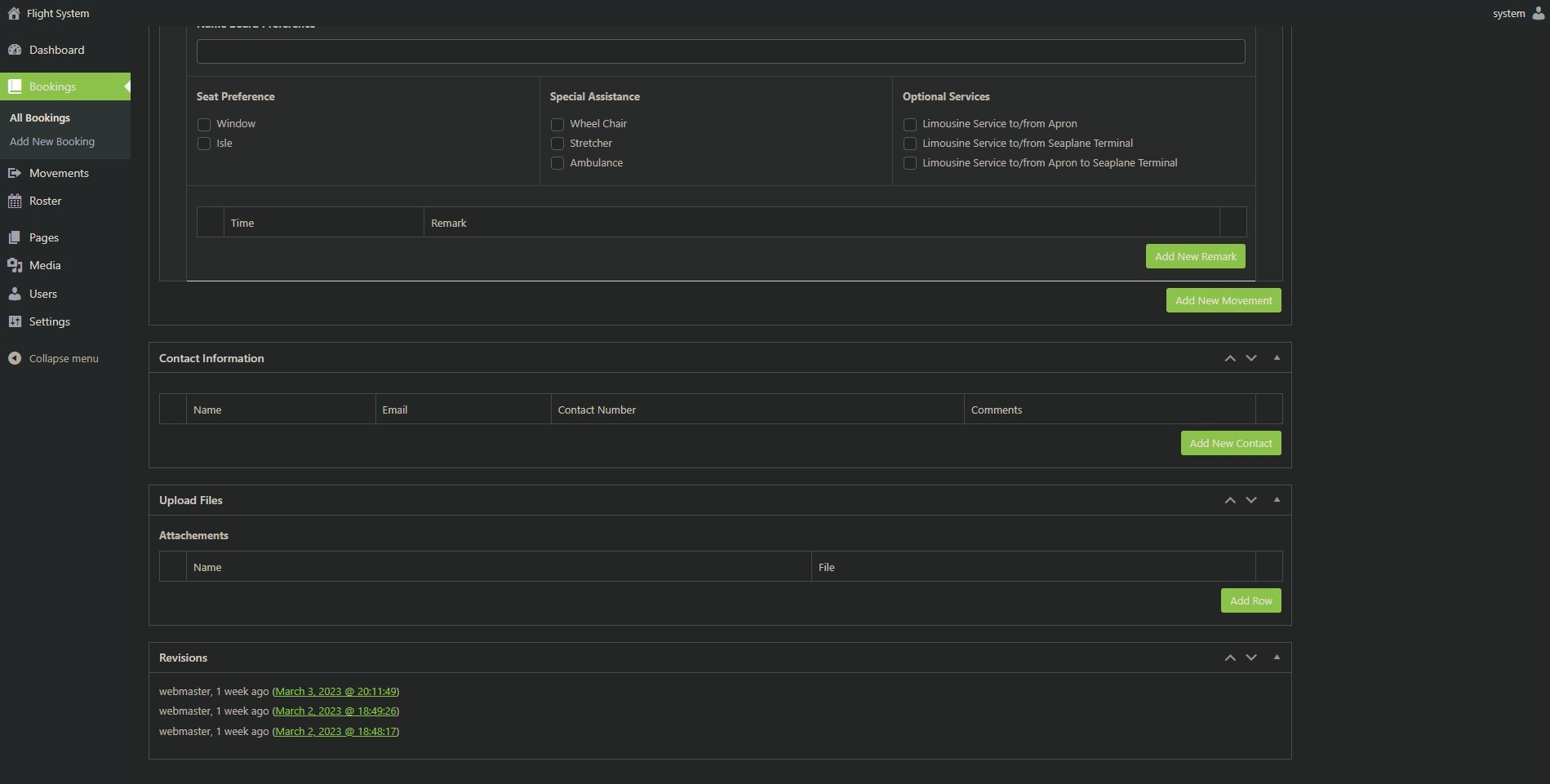Open All Bookings submenu item

click(x=40, y=117)
